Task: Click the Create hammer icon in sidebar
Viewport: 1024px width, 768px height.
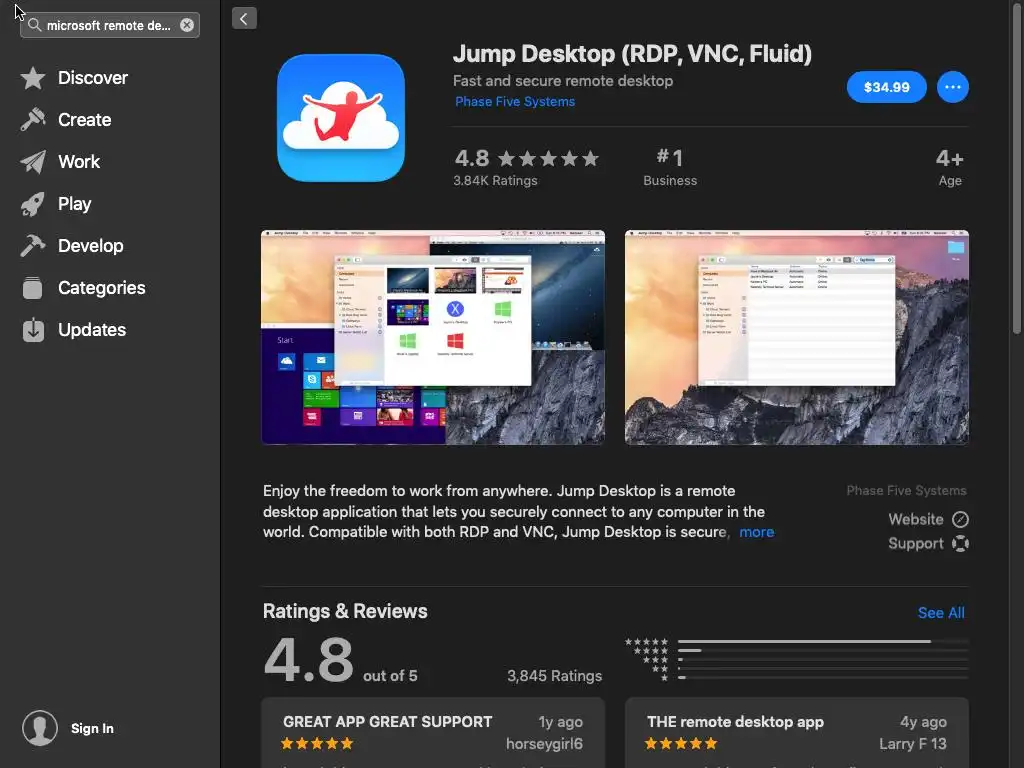Action: point(33,120)
